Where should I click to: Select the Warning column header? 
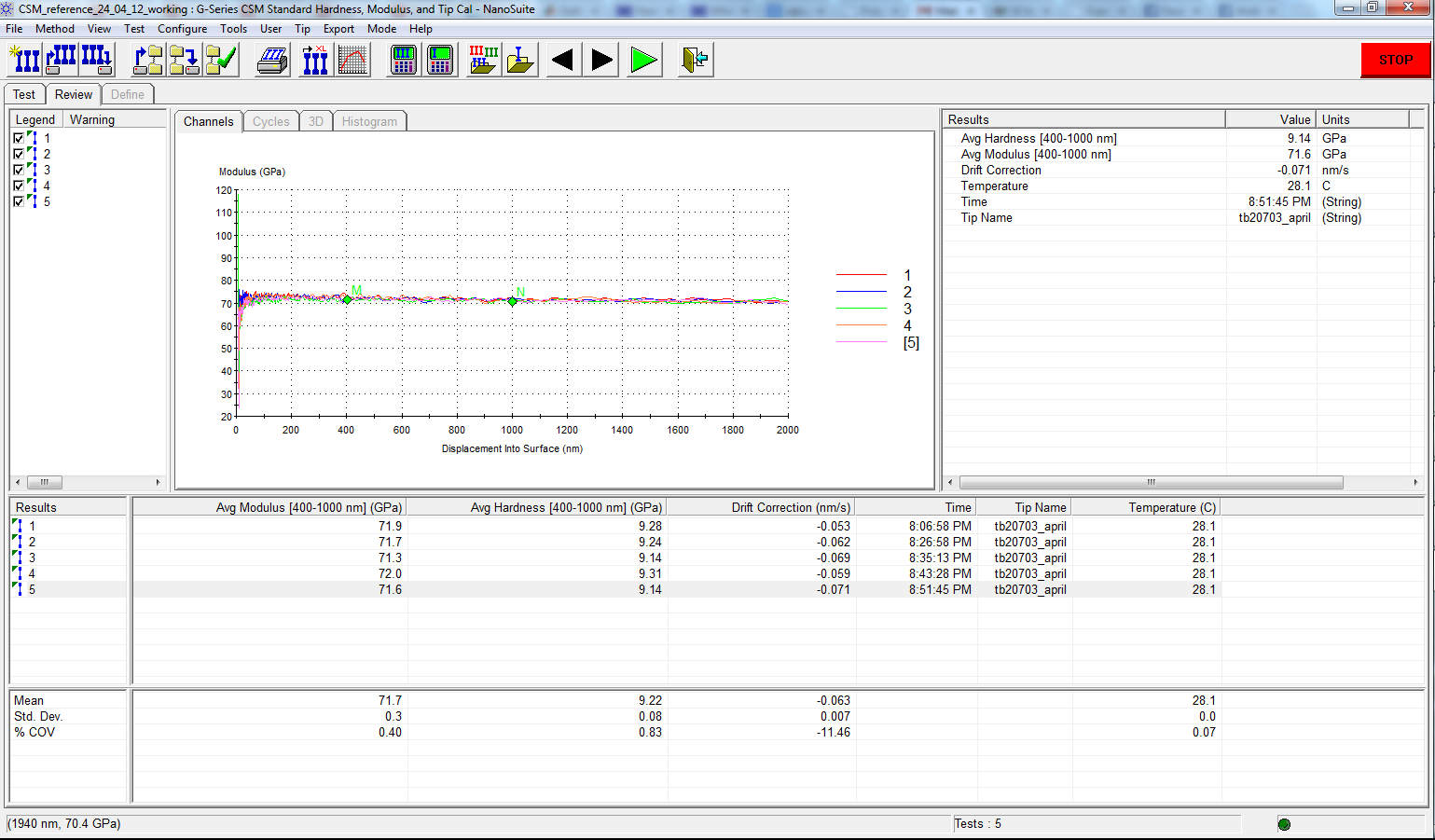pos(92,119)
